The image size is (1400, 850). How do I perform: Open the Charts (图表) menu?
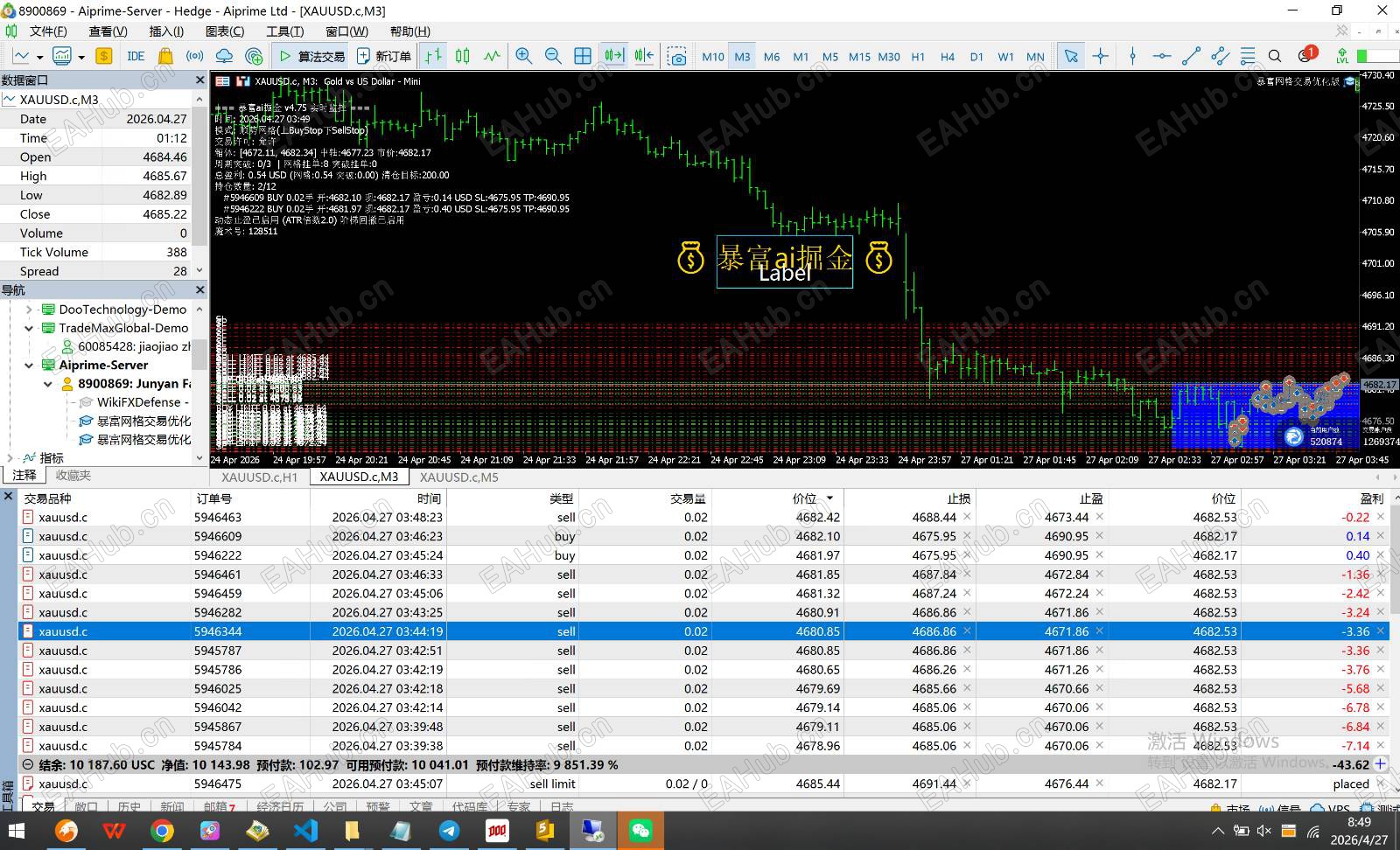coord(225,31)
